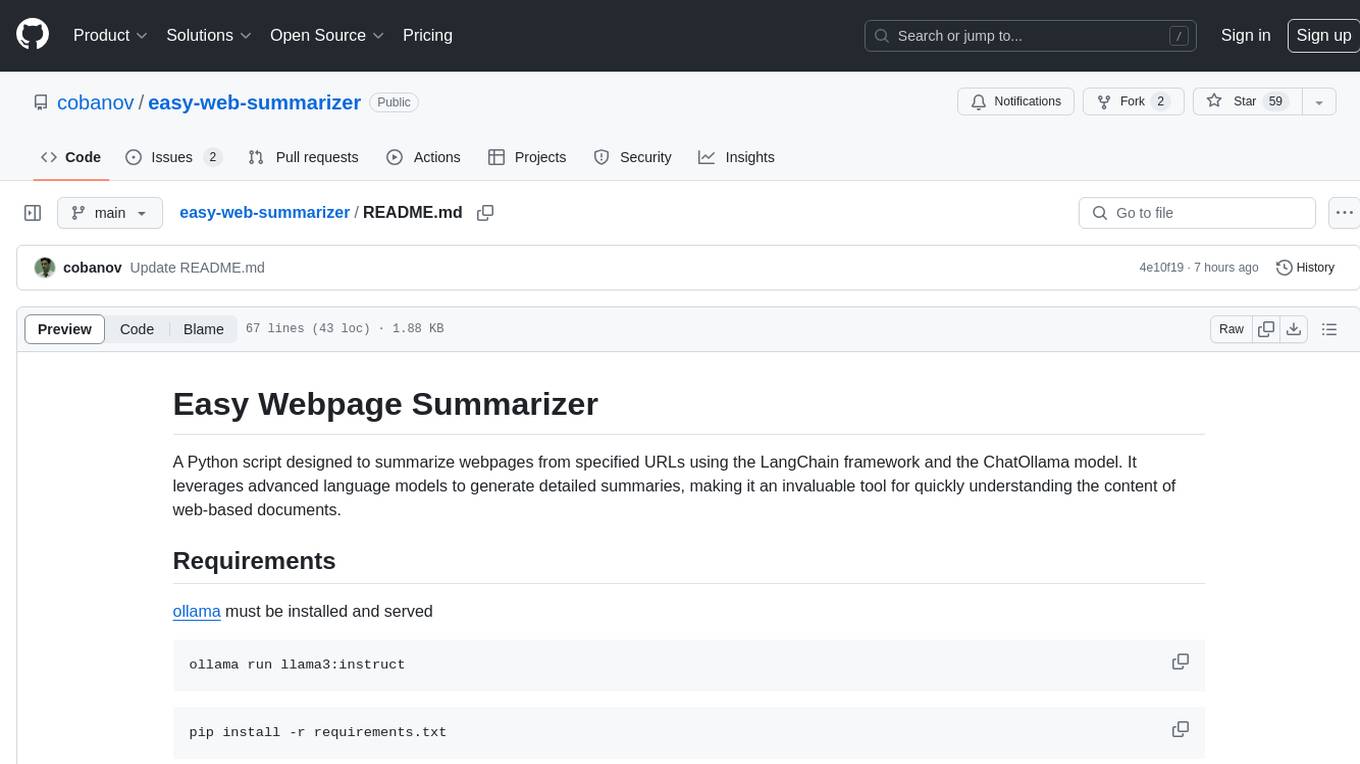Screen dimensions: 1360x764
Task: View file History
Action: (x=1305, y=268)
